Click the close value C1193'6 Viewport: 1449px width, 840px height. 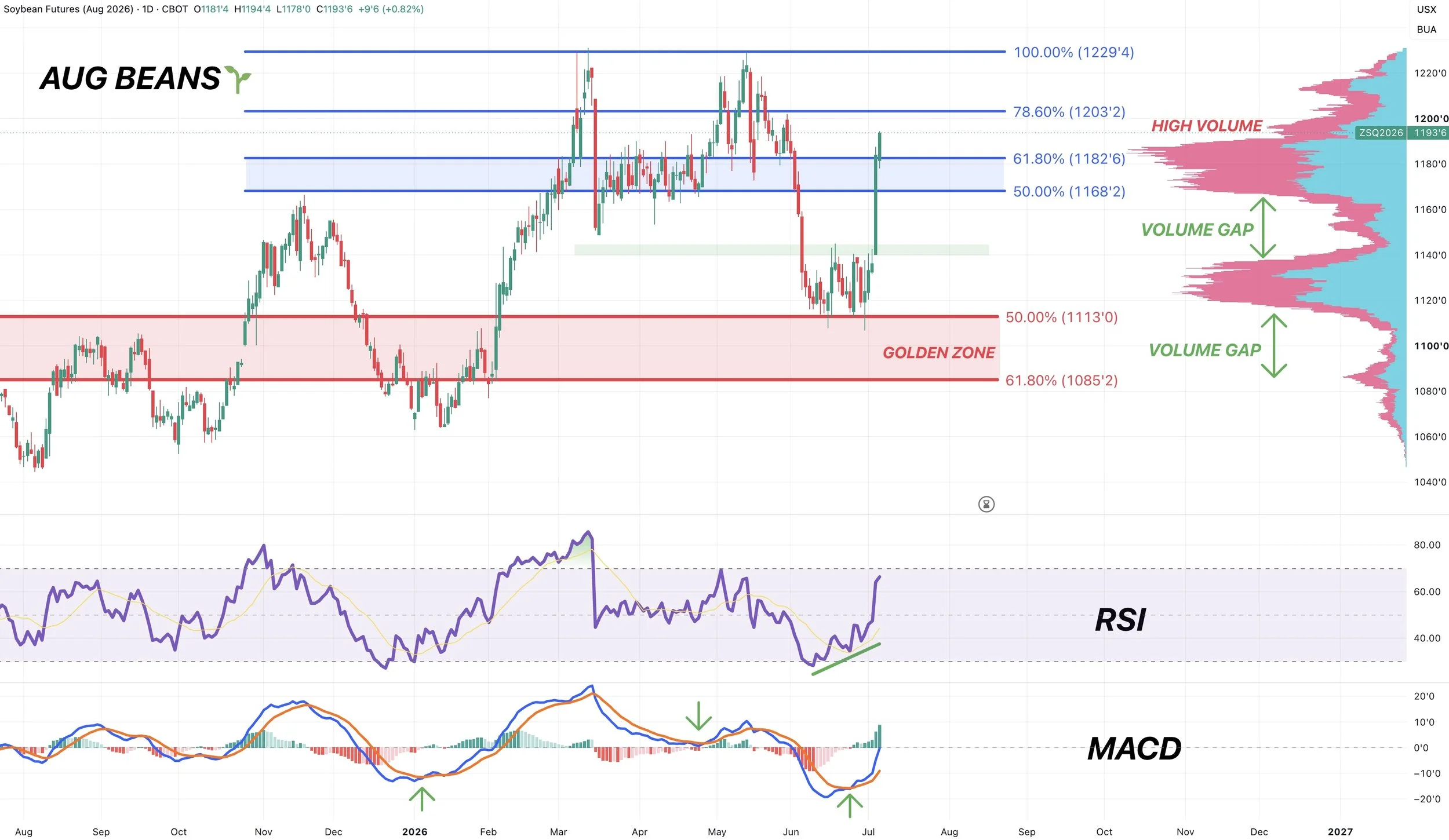click(x=334, y=9)
